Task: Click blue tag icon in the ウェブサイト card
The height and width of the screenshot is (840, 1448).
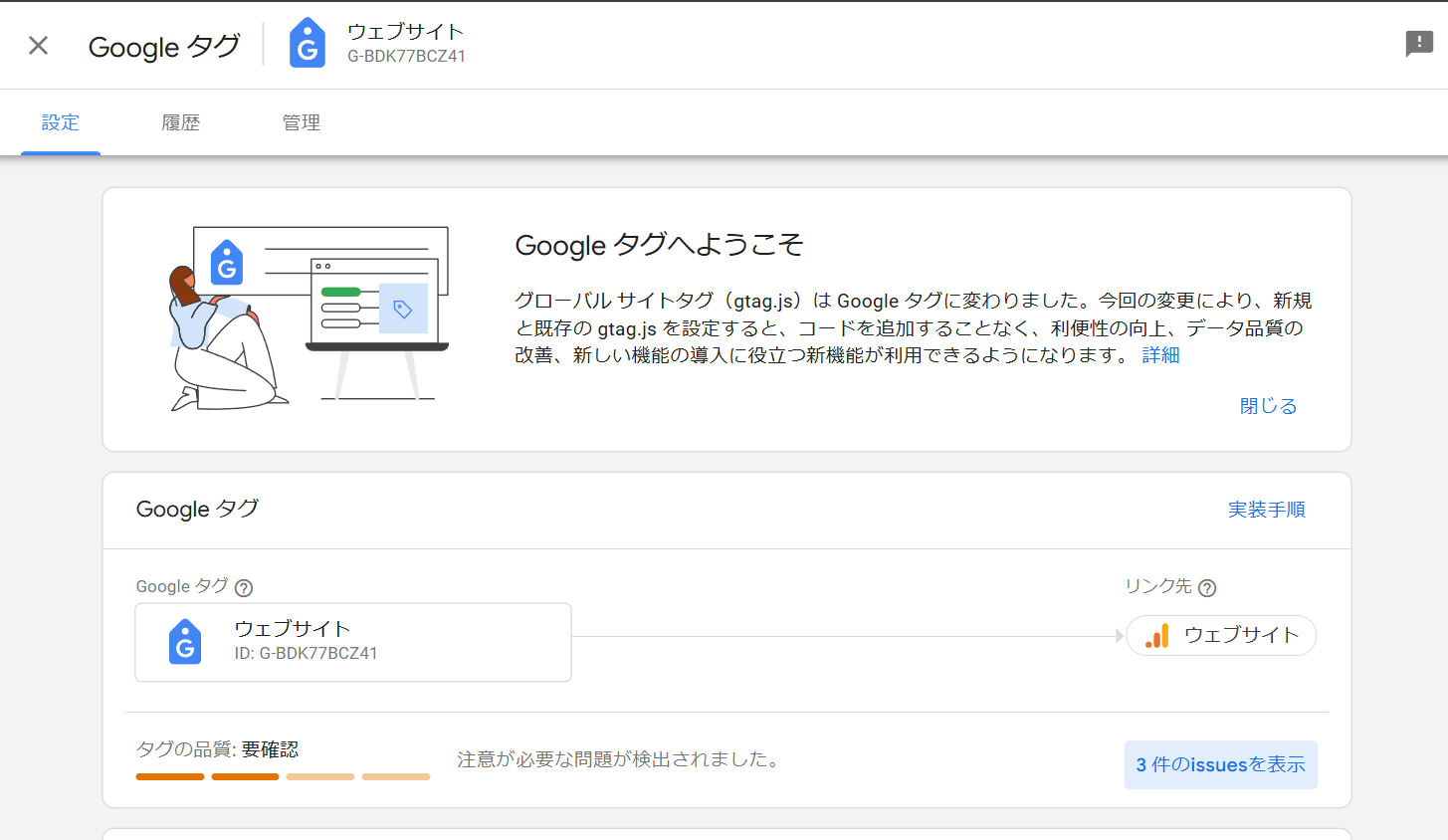Action: 185,642
